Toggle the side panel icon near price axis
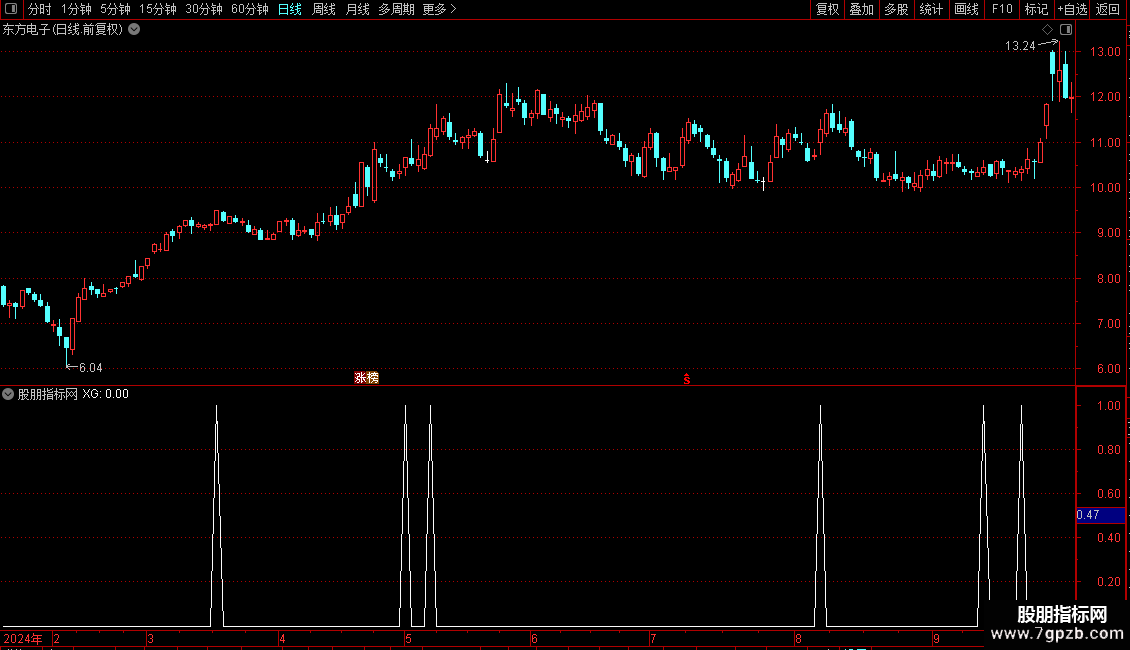Image resolution: width=1130 pixels, height=650 pixels. pyautogui.click(x=1066, y=30)
